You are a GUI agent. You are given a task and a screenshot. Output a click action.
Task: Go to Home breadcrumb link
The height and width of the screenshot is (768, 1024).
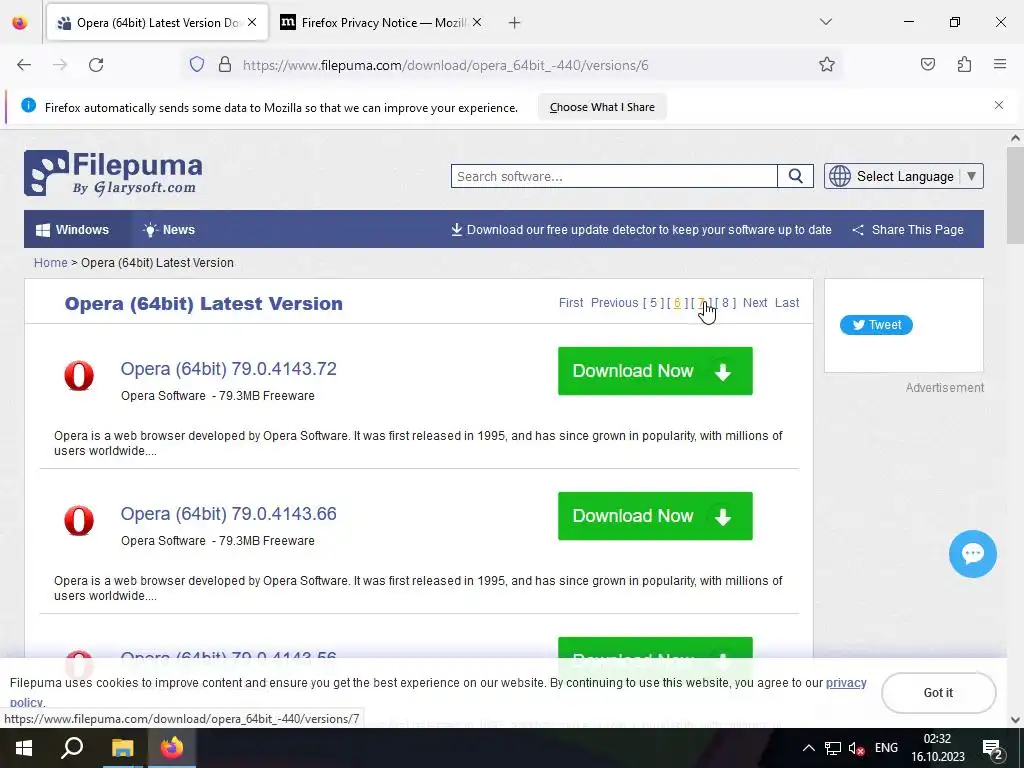pyautogui.click(x=50, y=263)
